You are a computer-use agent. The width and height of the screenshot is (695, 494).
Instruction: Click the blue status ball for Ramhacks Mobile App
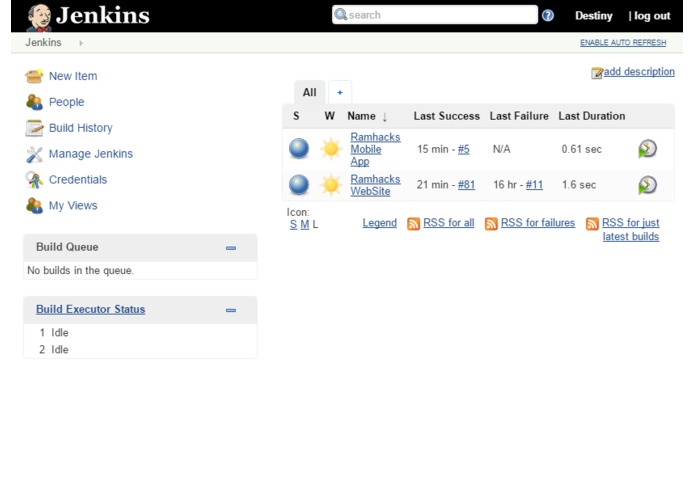point(299,149)
